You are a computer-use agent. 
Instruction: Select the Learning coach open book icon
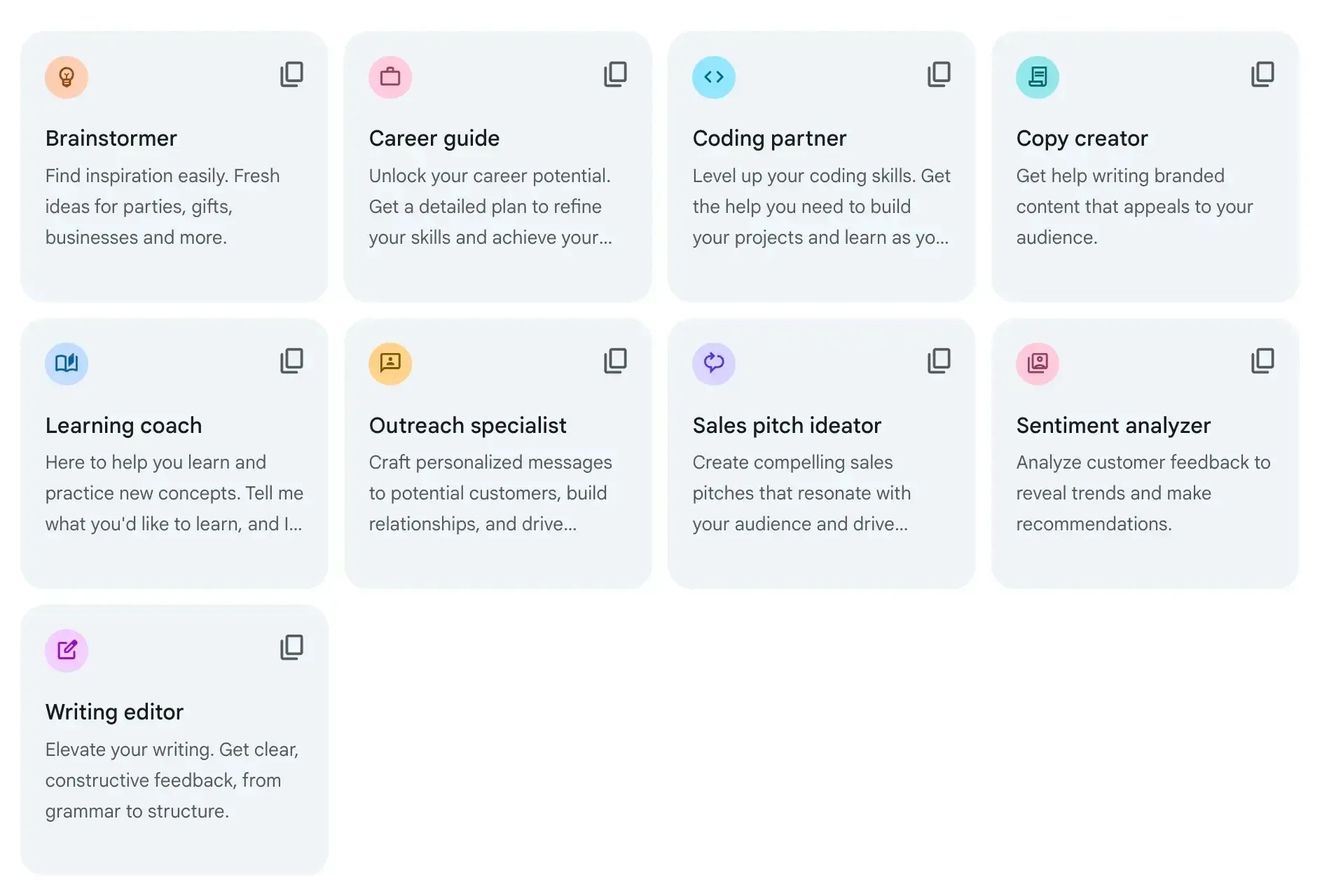[x=66, y=364]
